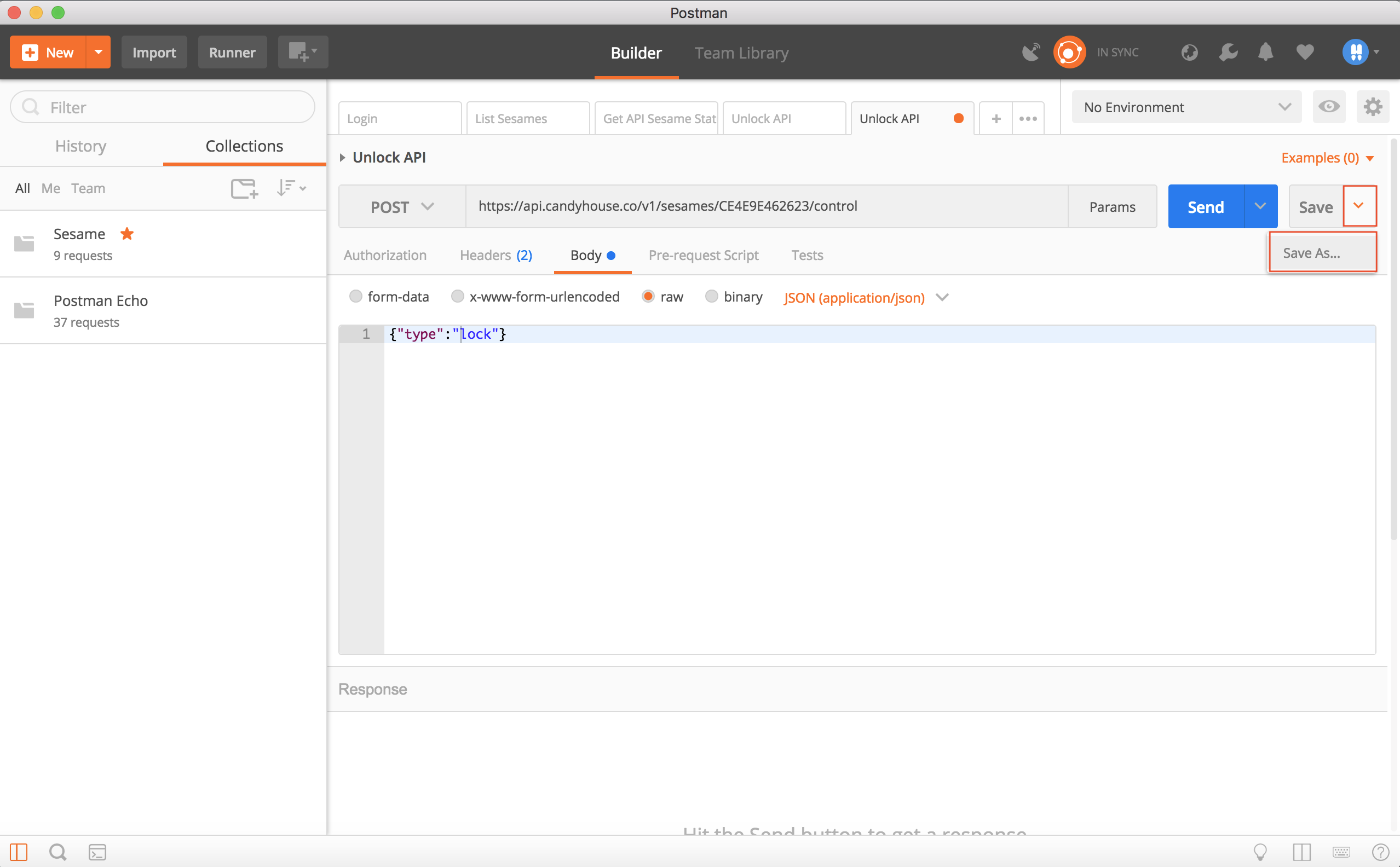Choose Save As... from the menu
The width and height of the screenshot is (1400, 867).
(1323, 252)
